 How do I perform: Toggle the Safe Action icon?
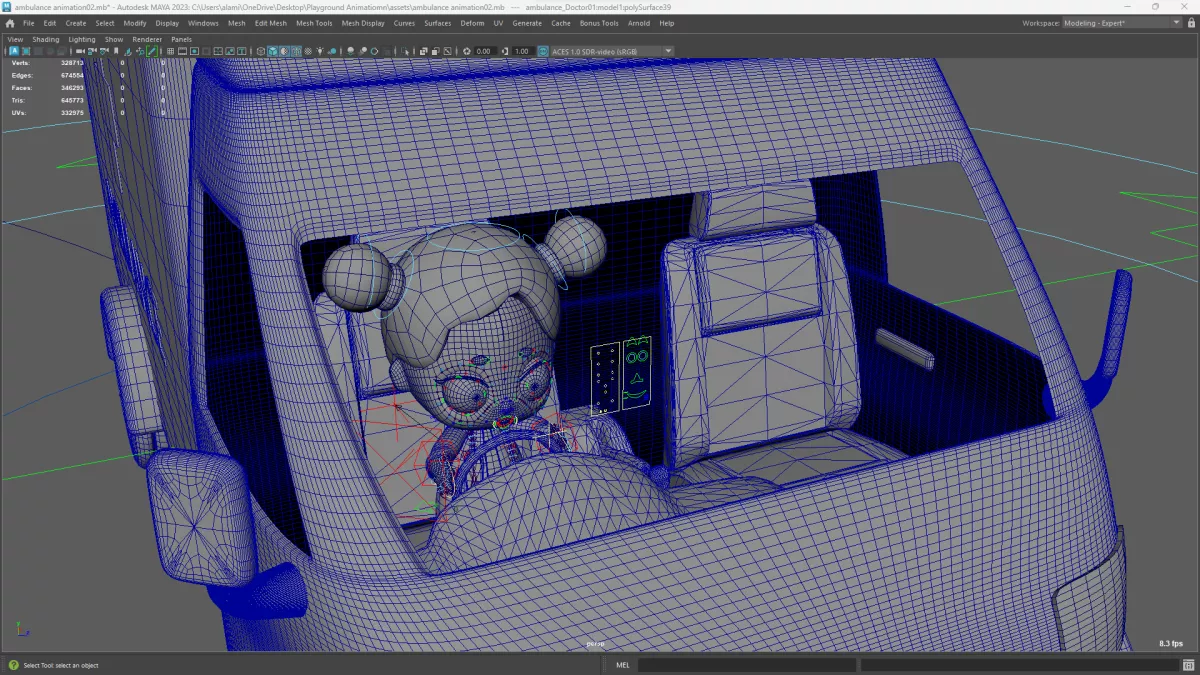[230, 51]
